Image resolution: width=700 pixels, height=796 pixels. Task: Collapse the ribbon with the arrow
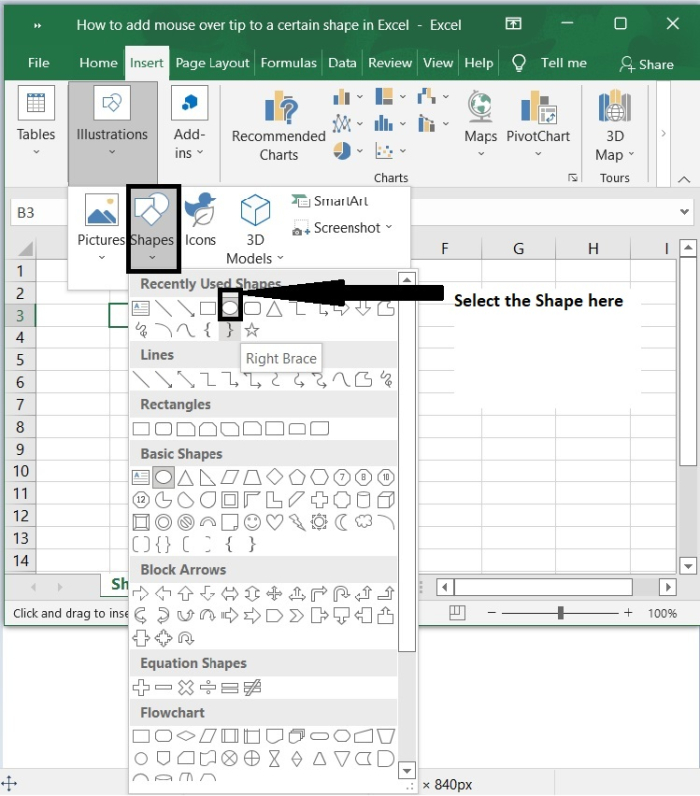tap(684, 179)
